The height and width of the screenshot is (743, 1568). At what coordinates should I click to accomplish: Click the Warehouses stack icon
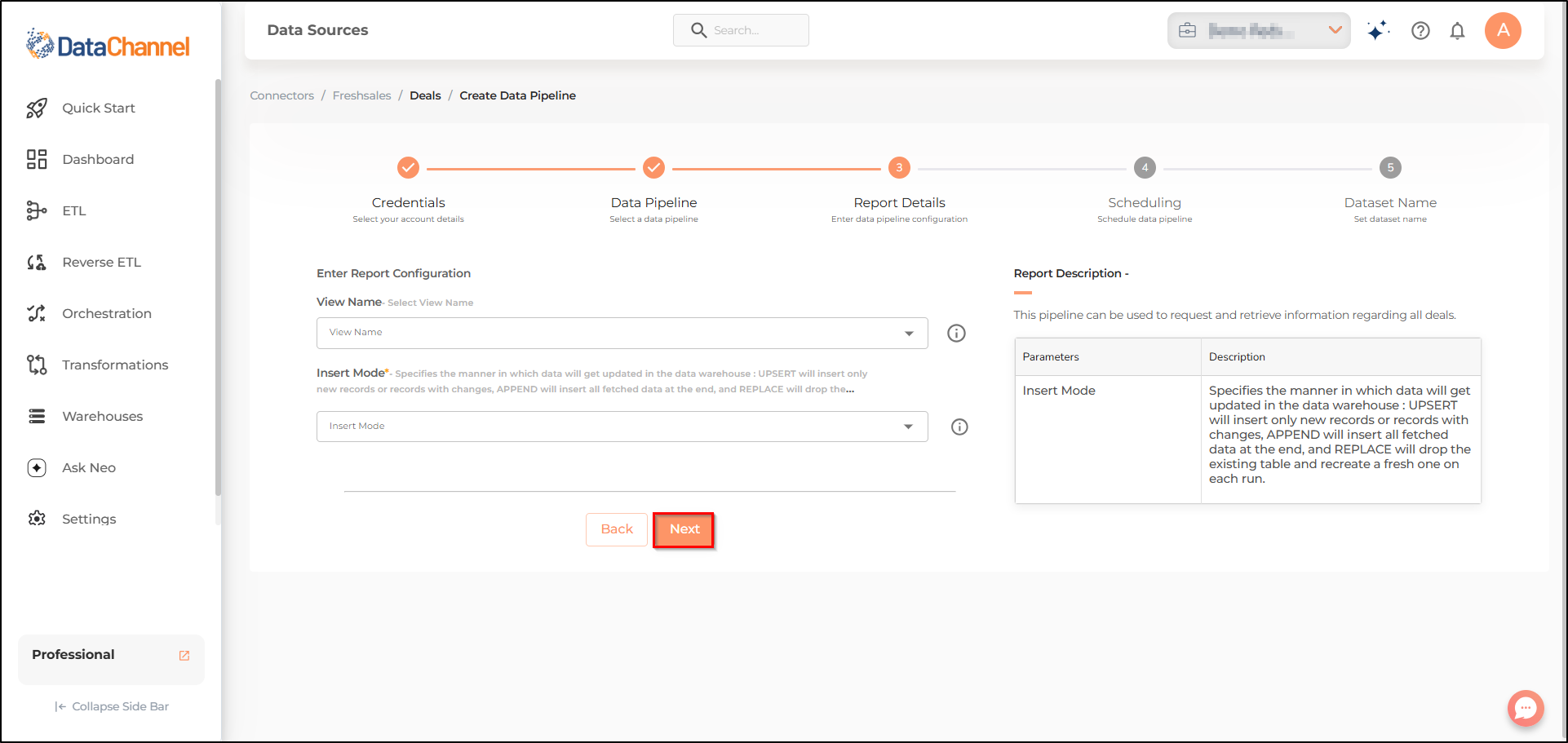37,416
